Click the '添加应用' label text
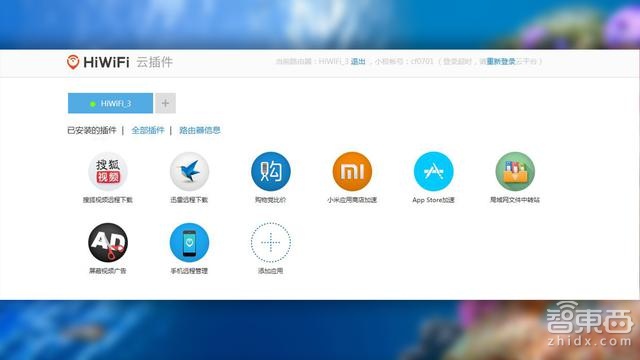Screen dimensions: 640x360 (271, 271)
